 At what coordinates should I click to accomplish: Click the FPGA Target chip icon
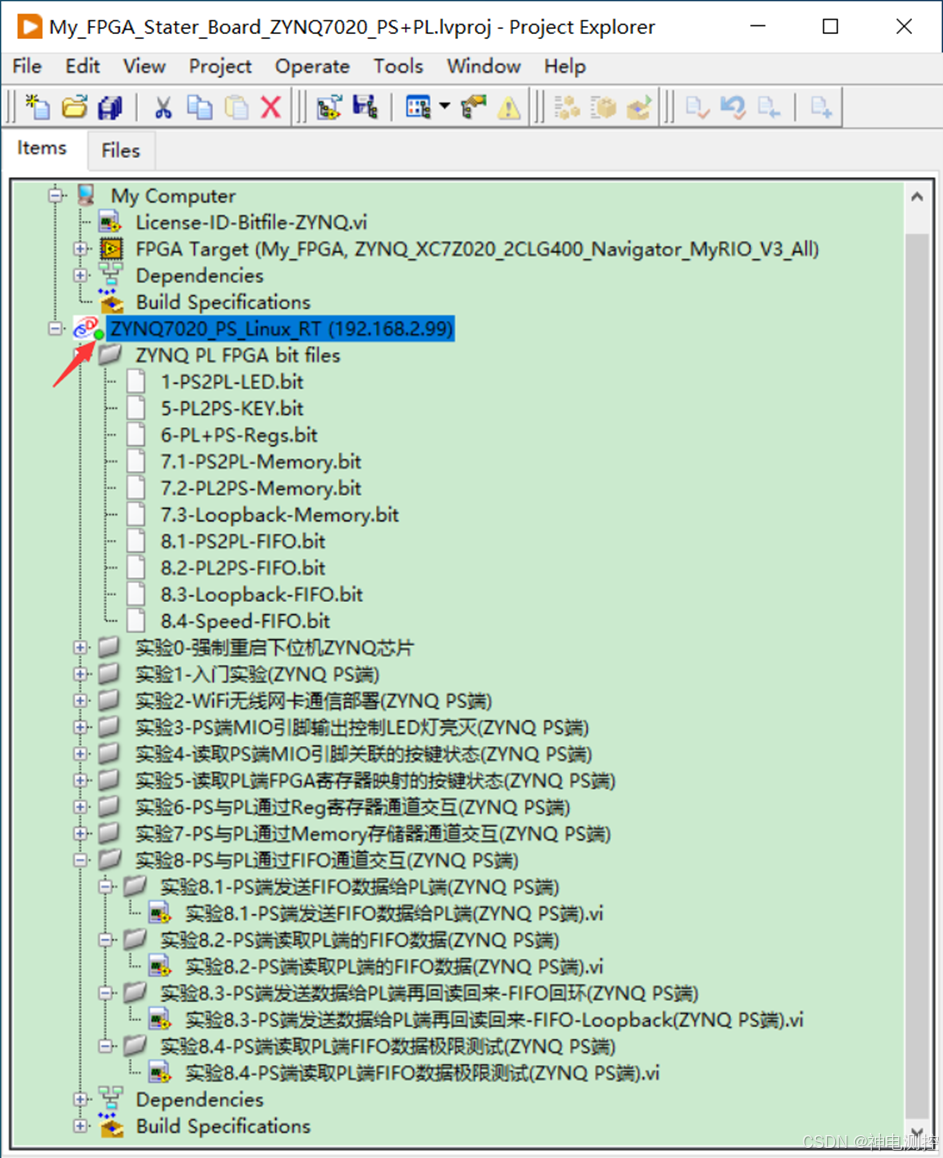tap(112, 249)
